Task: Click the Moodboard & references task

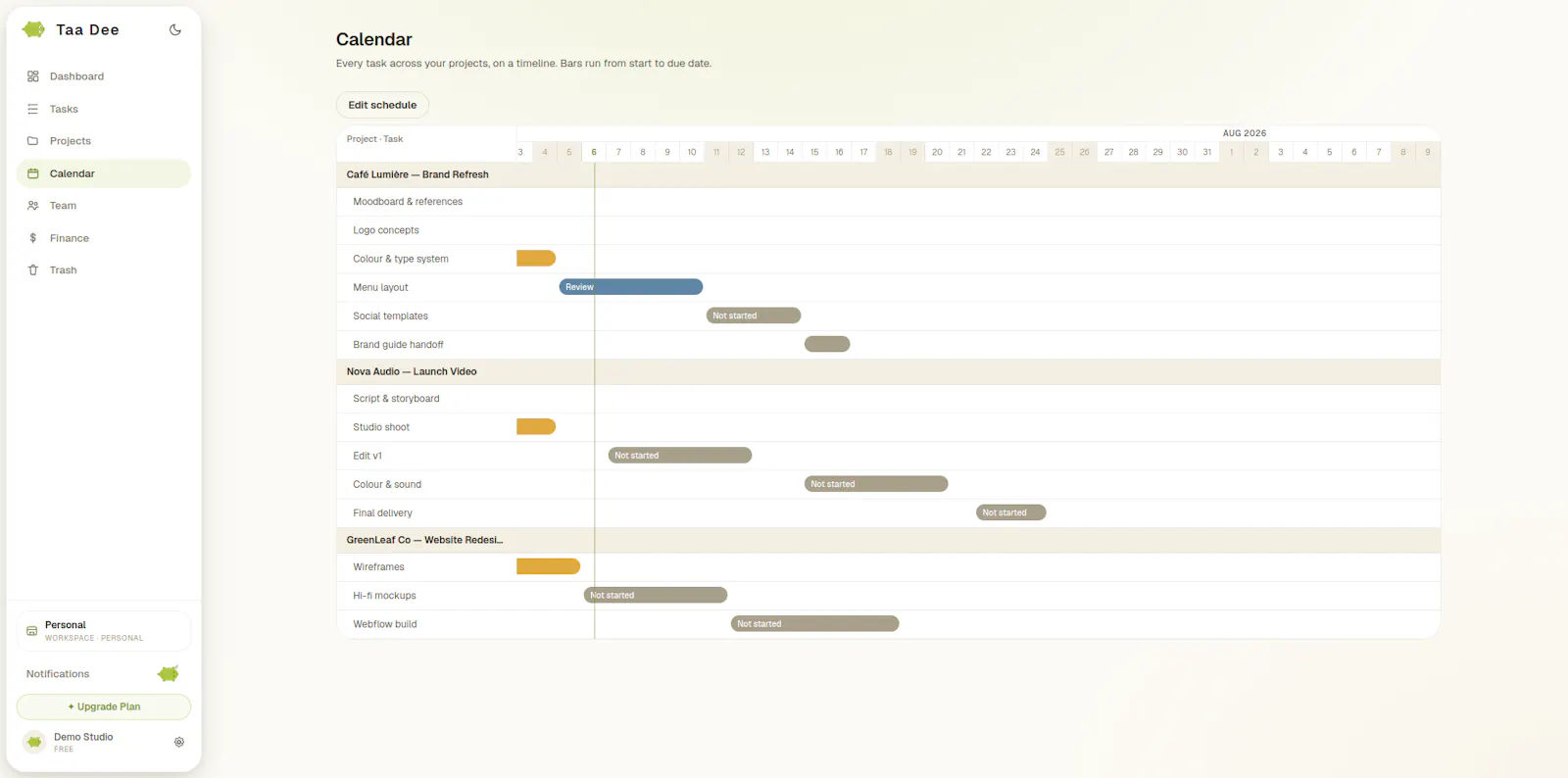Action: (x=408, y=202)
